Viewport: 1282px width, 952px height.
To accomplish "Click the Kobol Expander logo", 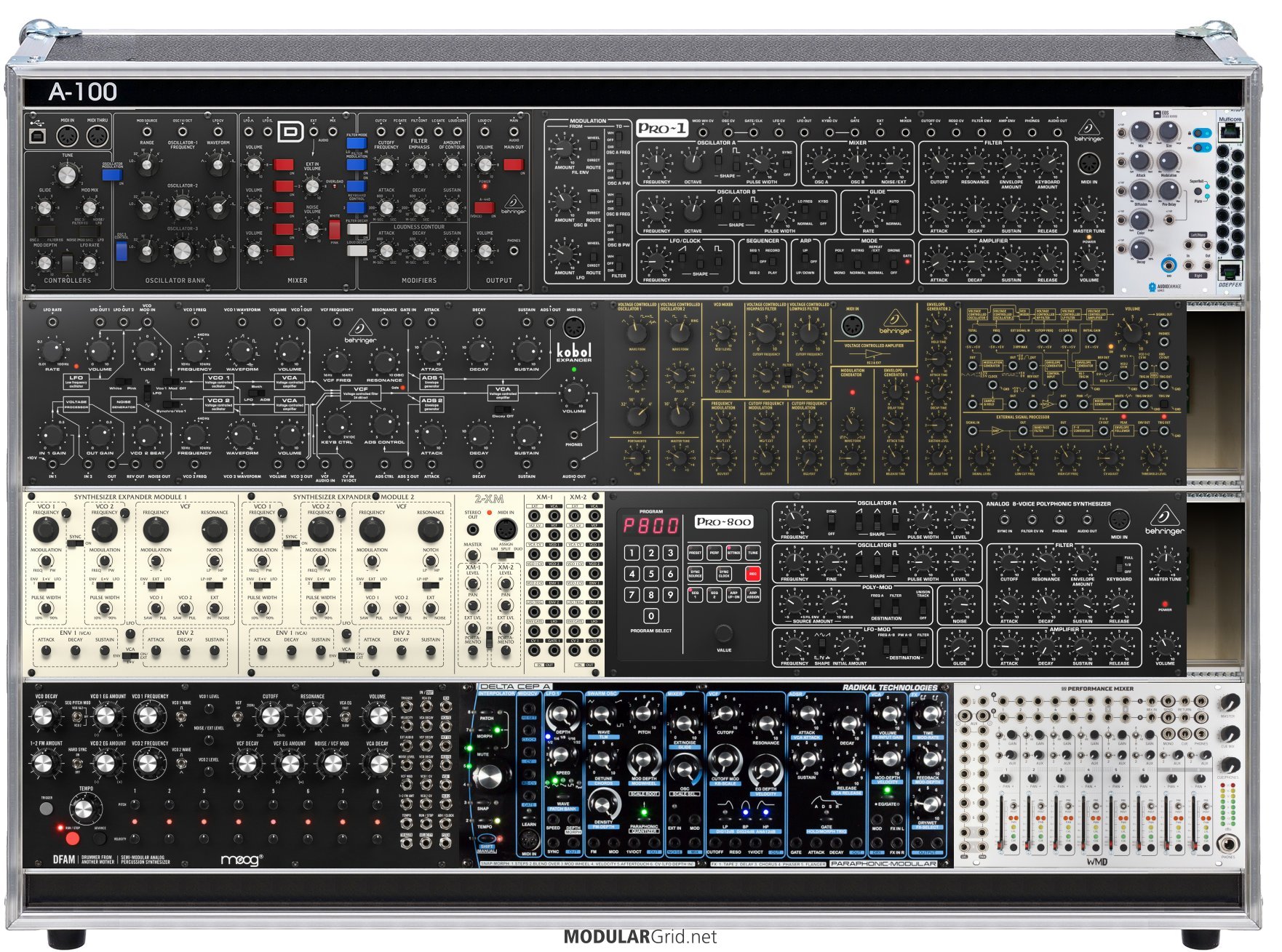I will tap(574, 353).
